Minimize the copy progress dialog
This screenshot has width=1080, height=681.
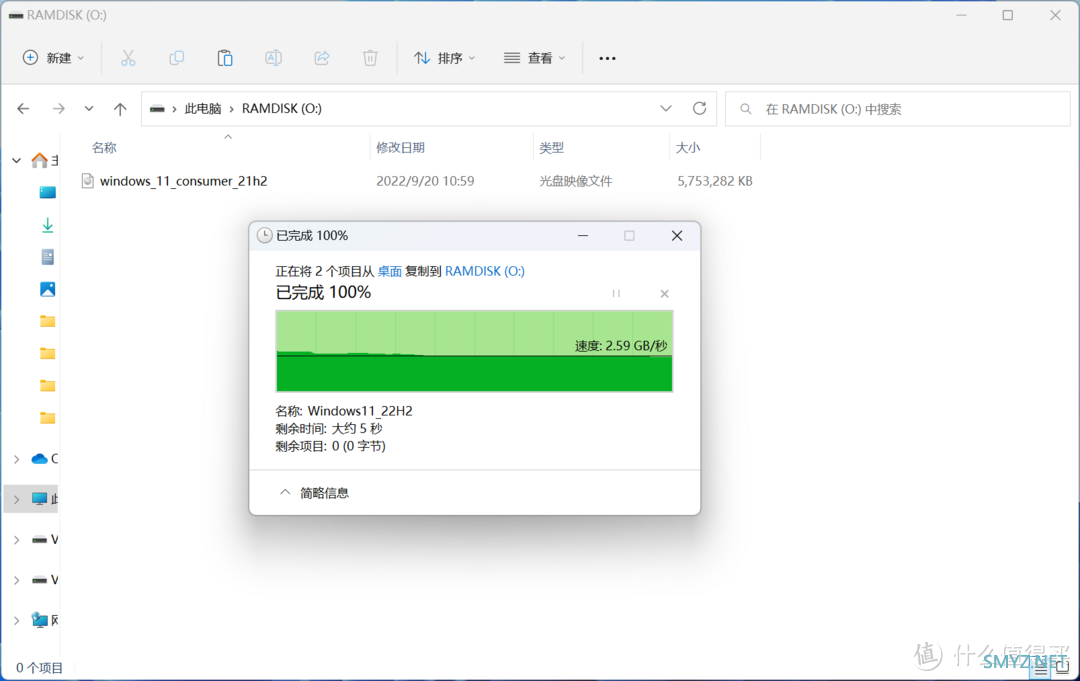[x=583, y=235]
